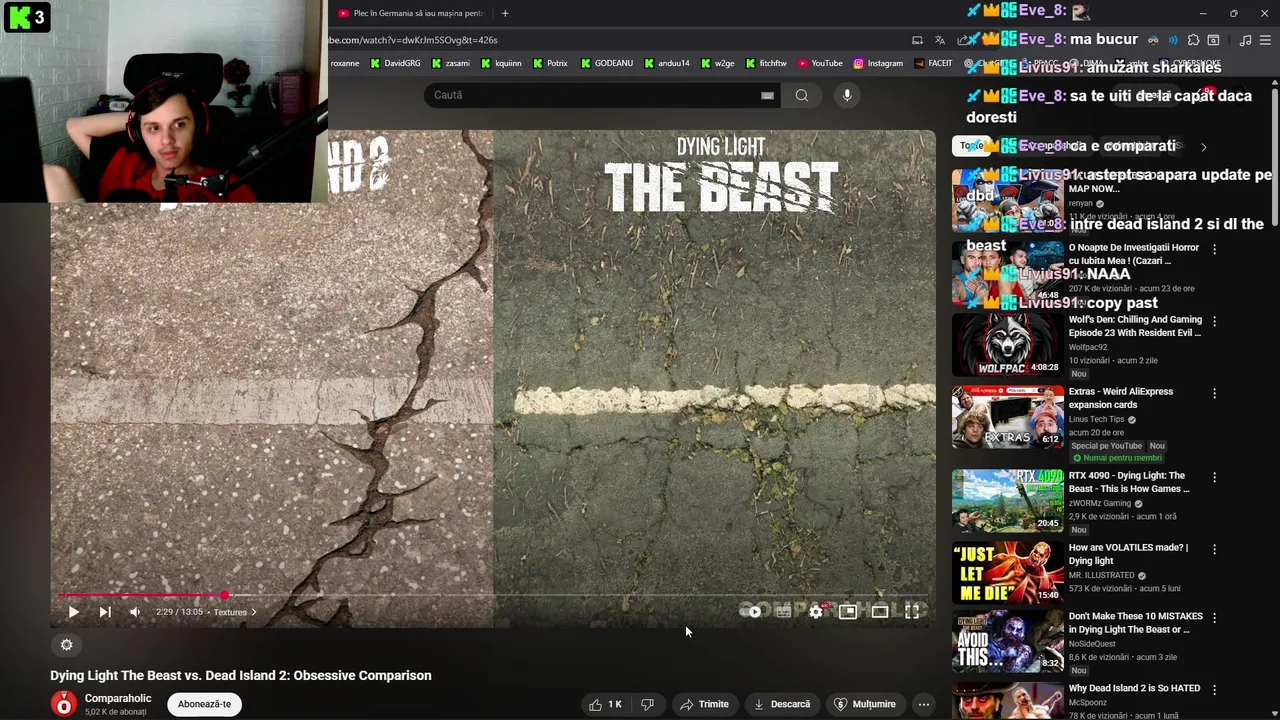Toggle theater mode on the player
Image resolution: width=1280 pixels, height=720 pixels.
pos(880,611)
